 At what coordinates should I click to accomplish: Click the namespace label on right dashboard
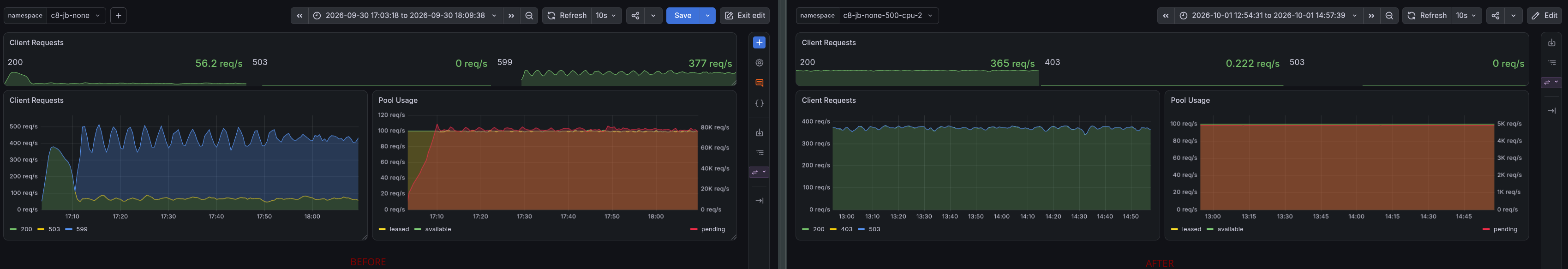818,16
